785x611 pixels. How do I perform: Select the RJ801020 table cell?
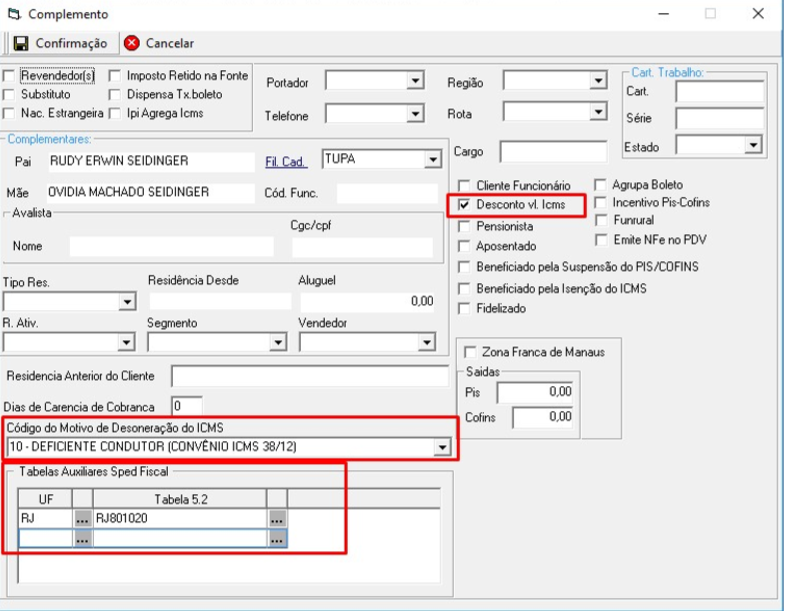[180, 519]
